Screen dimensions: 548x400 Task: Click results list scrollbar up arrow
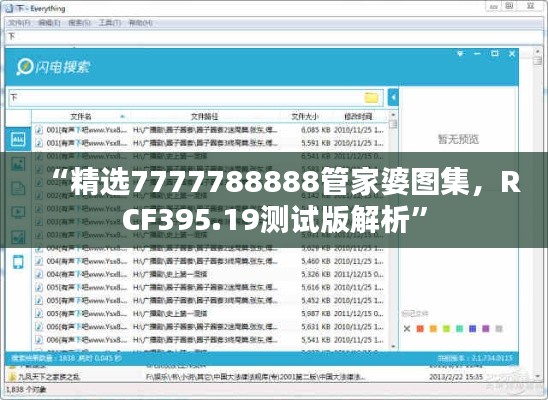coord(393,115)
